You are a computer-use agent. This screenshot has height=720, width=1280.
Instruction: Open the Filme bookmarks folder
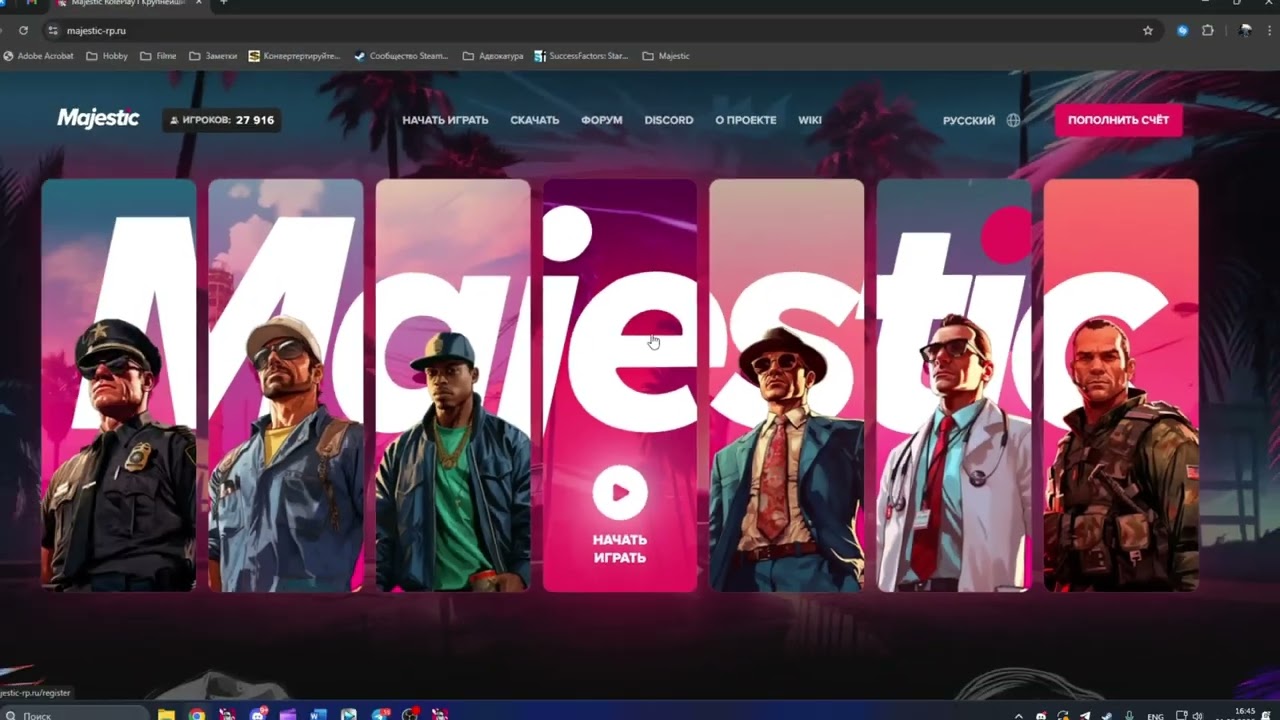tap(158, 56)
